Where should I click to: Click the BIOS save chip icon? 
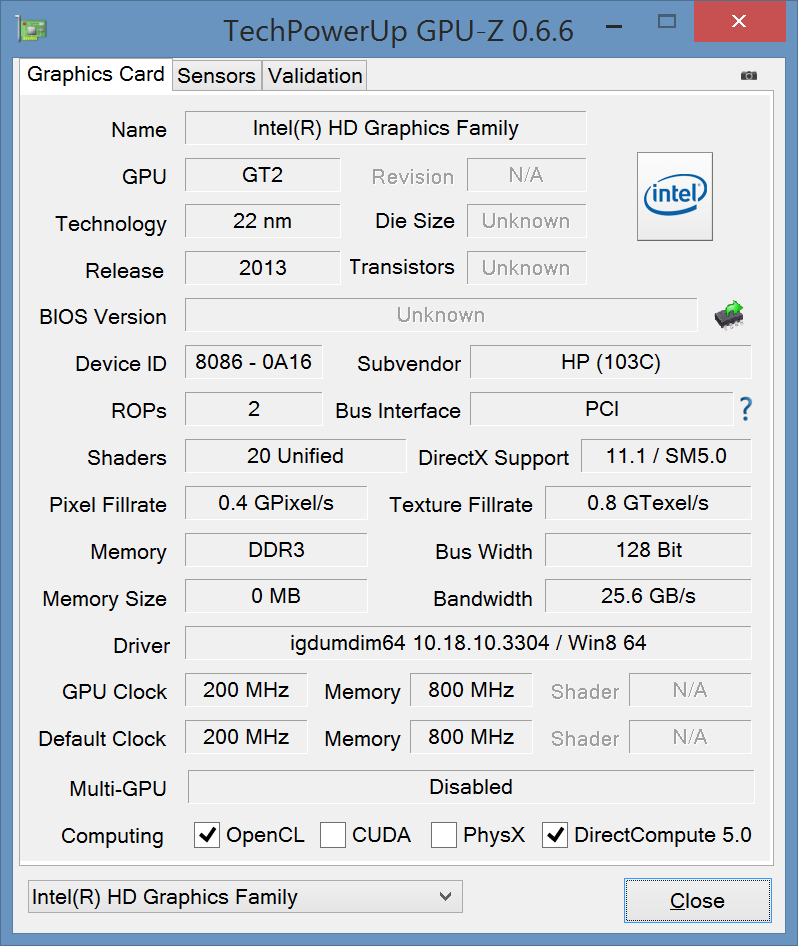click(x=729, y=315)
